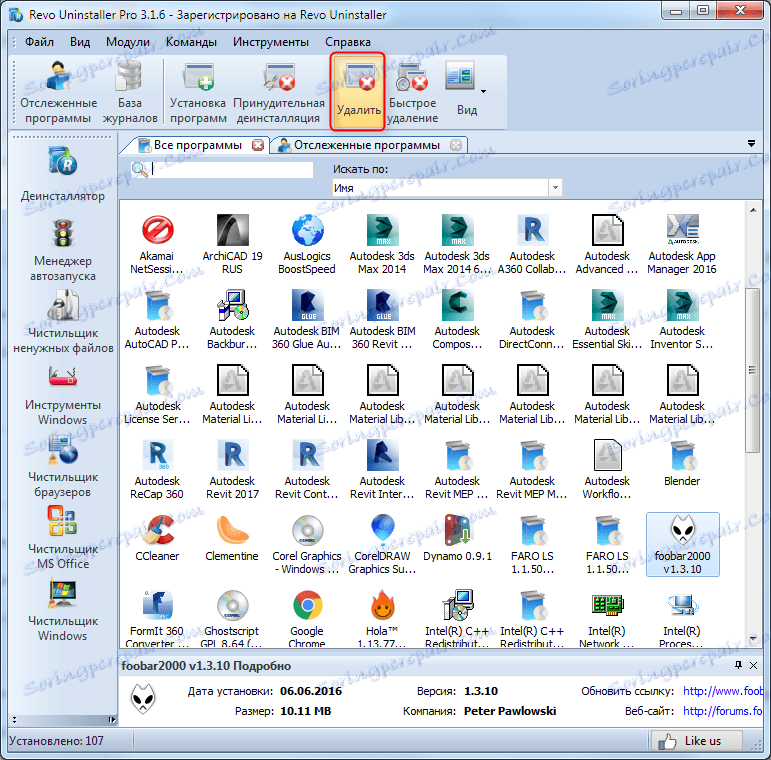
Task: Click Установка программ toolbar icon
Action: click(x=198, y=92)
